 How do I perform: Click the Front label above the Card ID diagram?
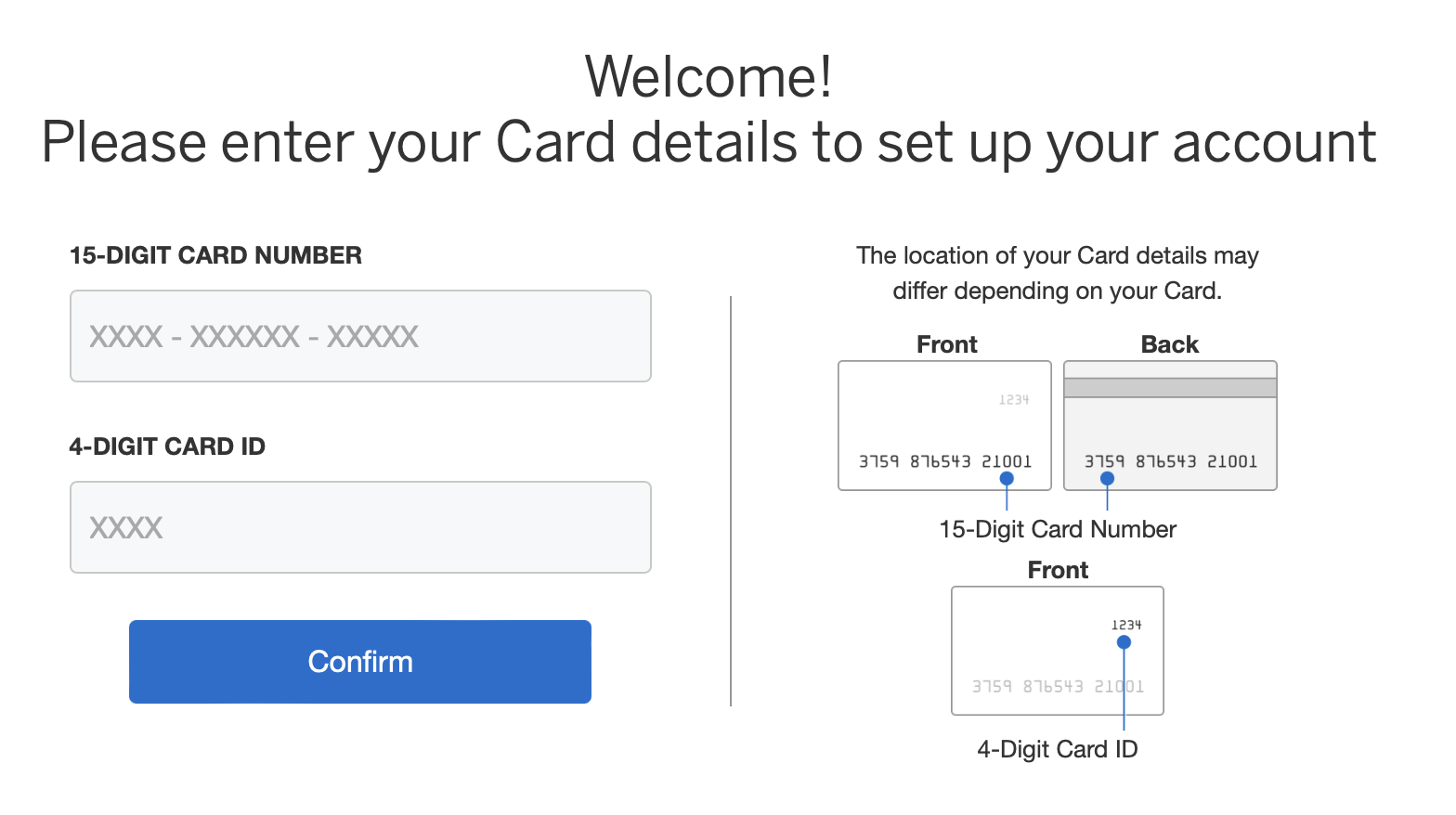pyautogui.click(x=1057, y=570)
